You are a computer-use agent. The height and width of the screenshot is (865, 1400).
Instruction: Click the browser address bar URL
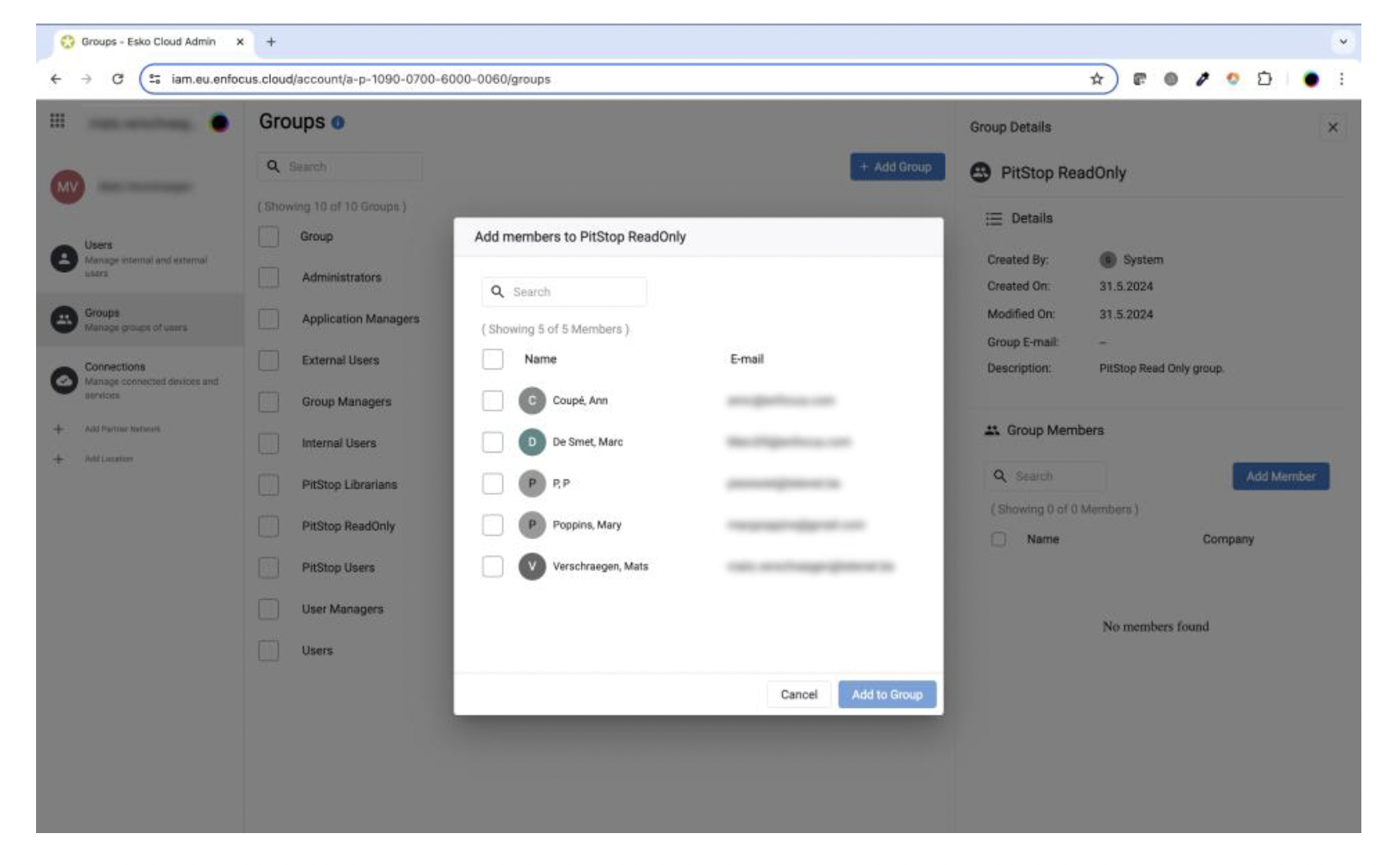coord(361,79)
